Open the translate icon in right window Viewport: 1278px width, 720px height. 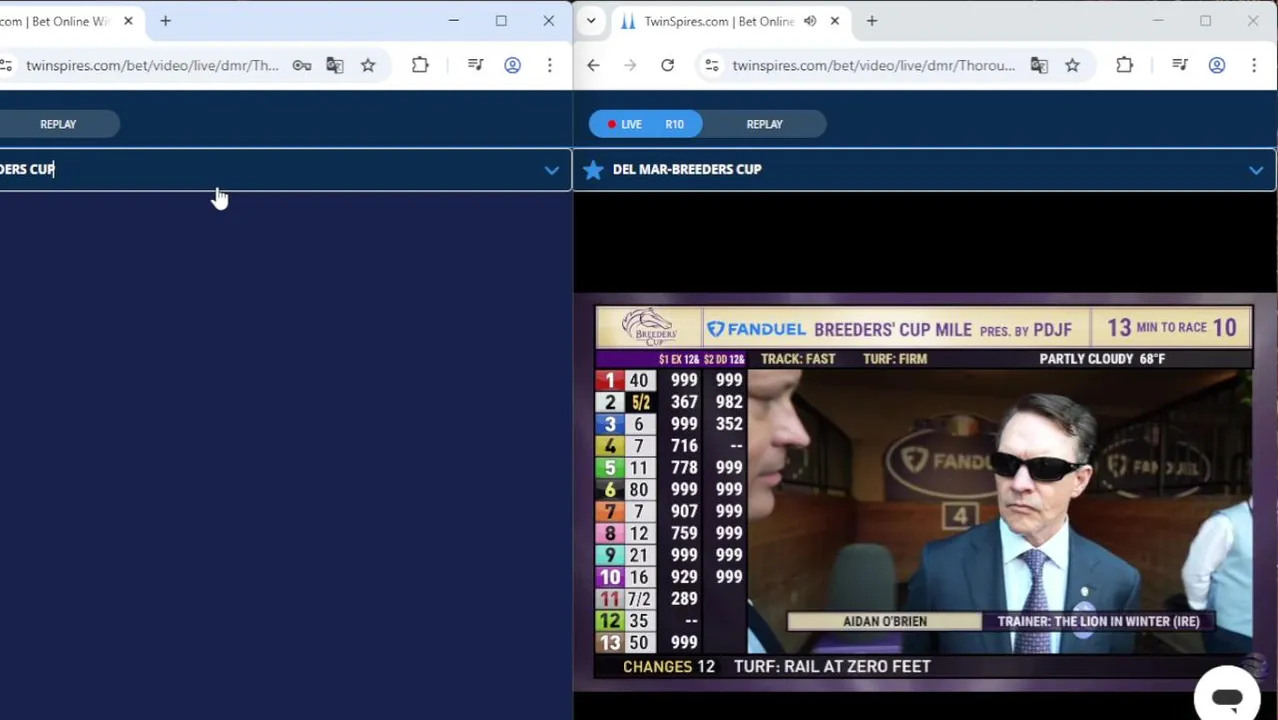1039,66
